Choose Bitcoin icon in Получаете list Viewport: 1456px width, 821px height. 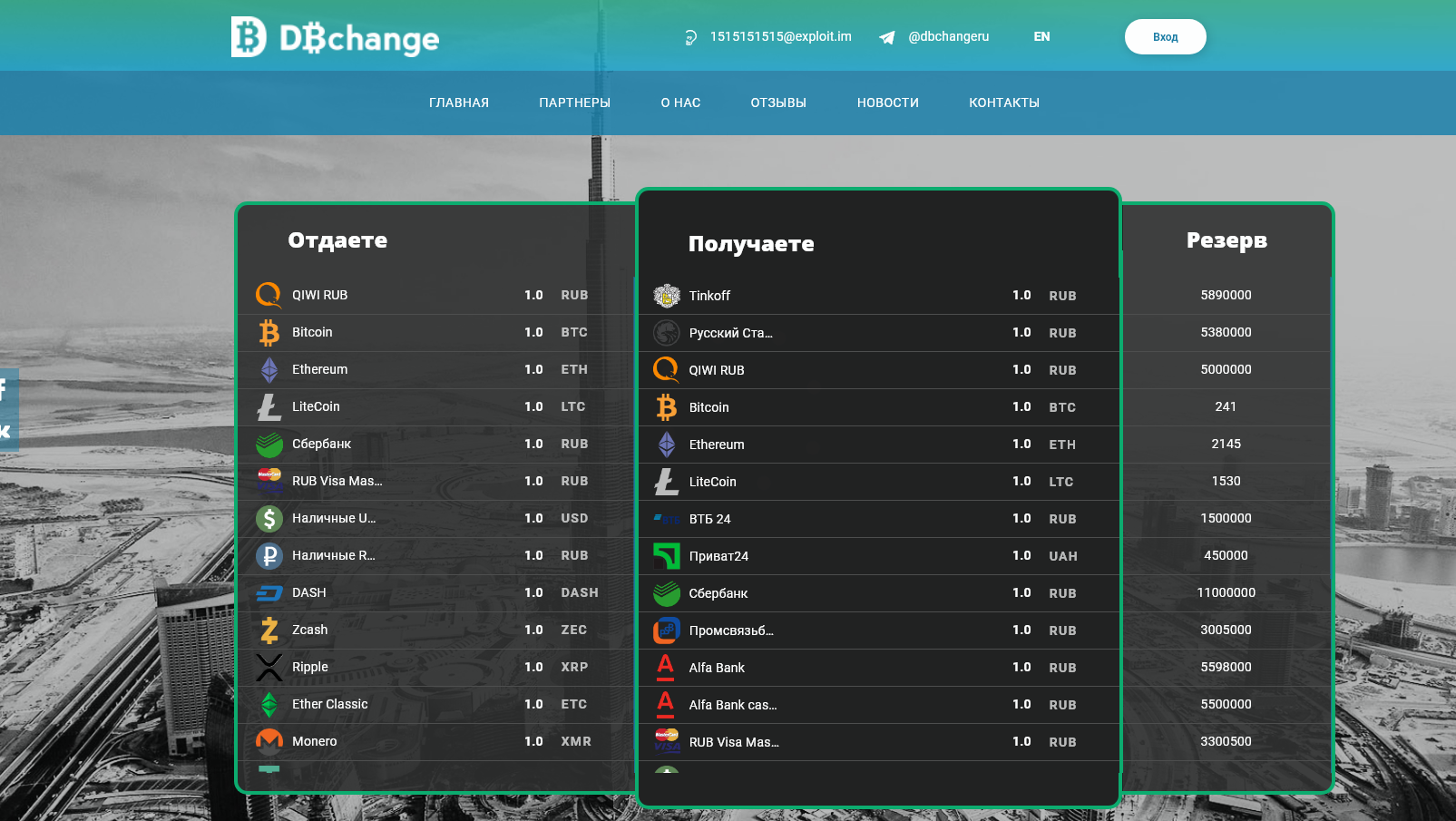(667, 407)
